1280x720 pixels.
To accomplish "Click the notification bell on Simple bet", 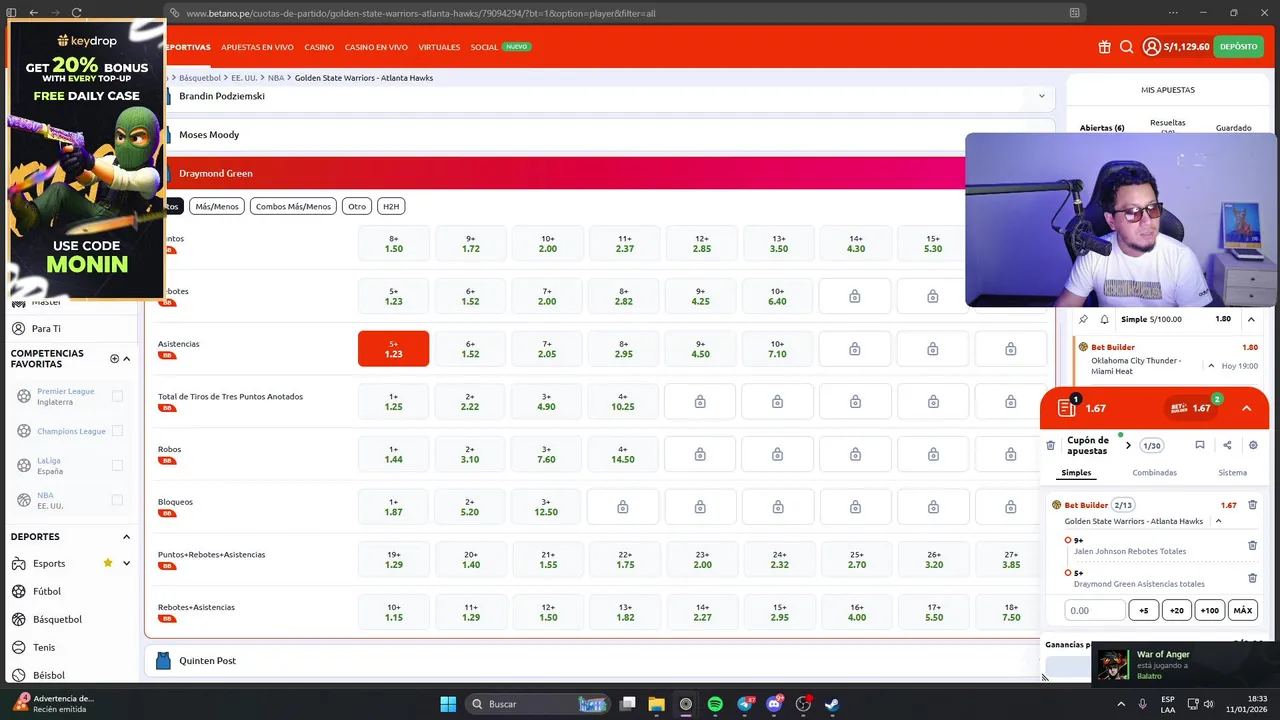I will click(1104, 319).
